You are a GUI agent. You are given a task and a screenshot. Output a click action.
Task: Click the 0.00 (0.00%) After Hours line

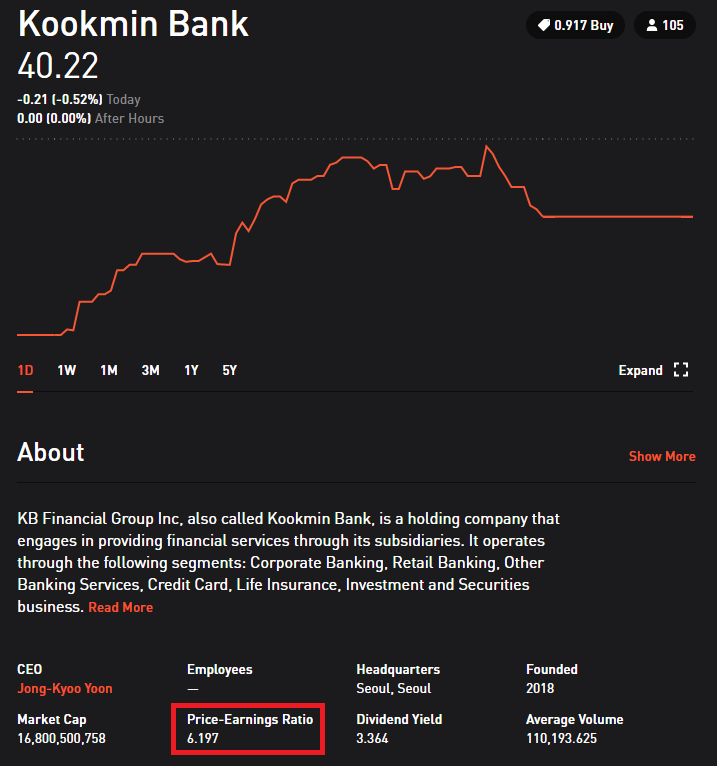[90, 118]
